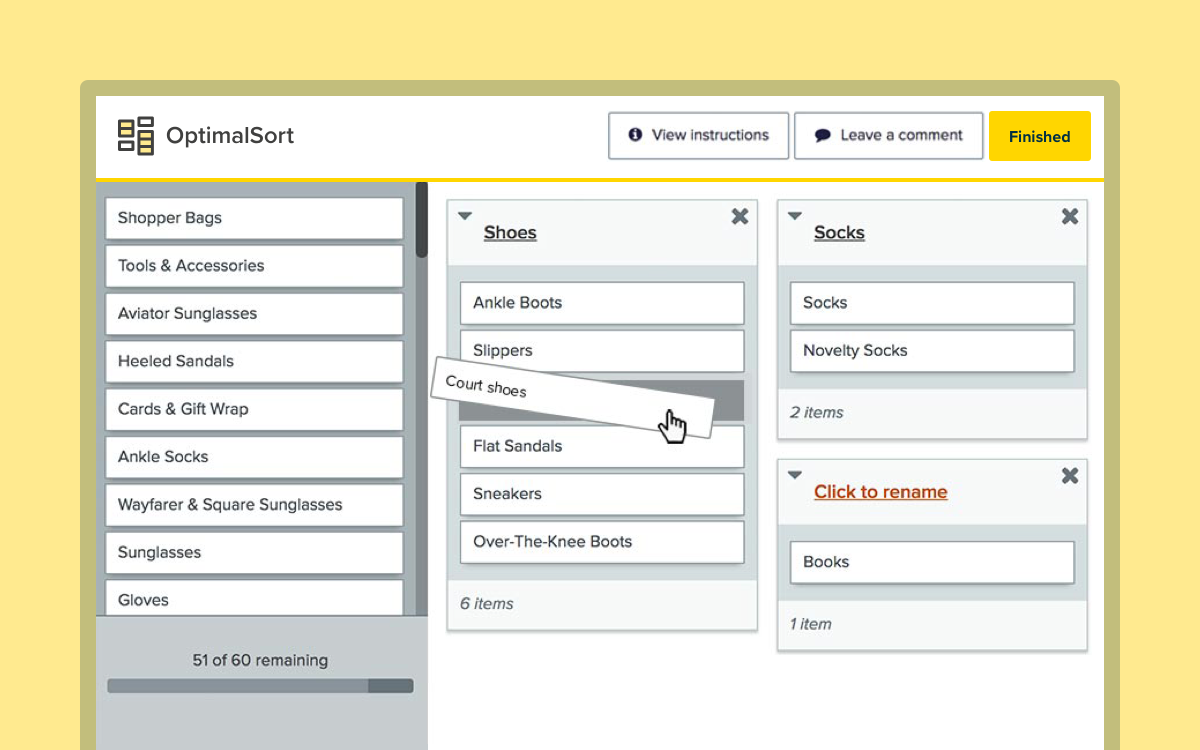Viewport: 1200px width, 750px height.
Task: Remove the Socks category with its X icon
Action: [x=1069, y=215]
